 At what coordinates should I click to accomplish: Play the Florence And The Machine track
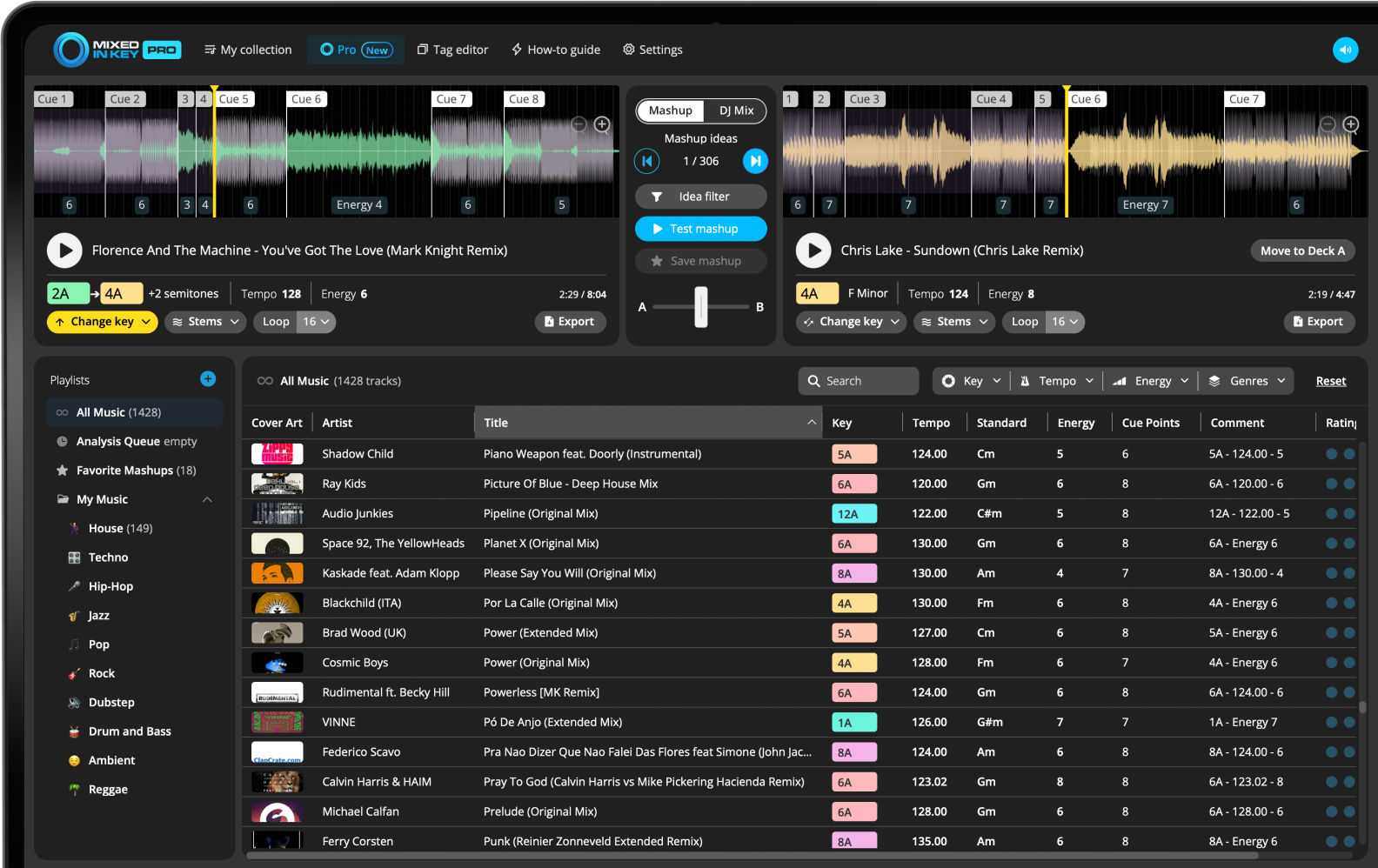[x=64, y=250]
